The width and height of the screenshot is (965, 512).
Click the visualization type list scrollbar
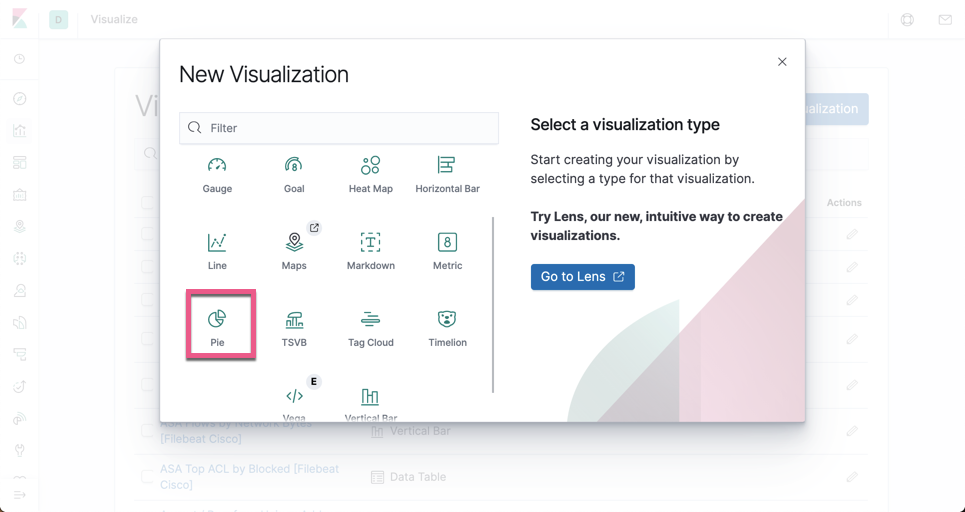tap(493, 305)
